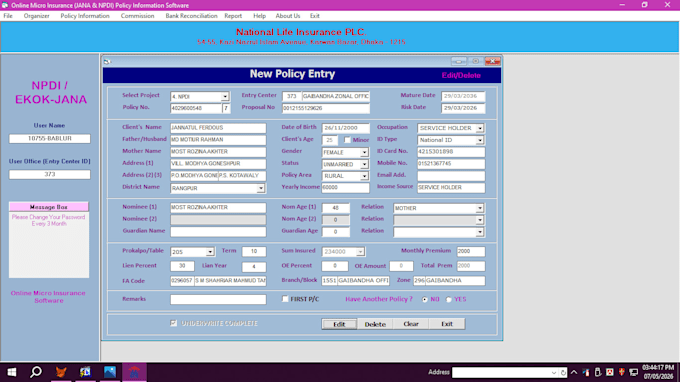Click the Monthly Premium field
The width and height of the screenshot is (680, 382).
471,251
